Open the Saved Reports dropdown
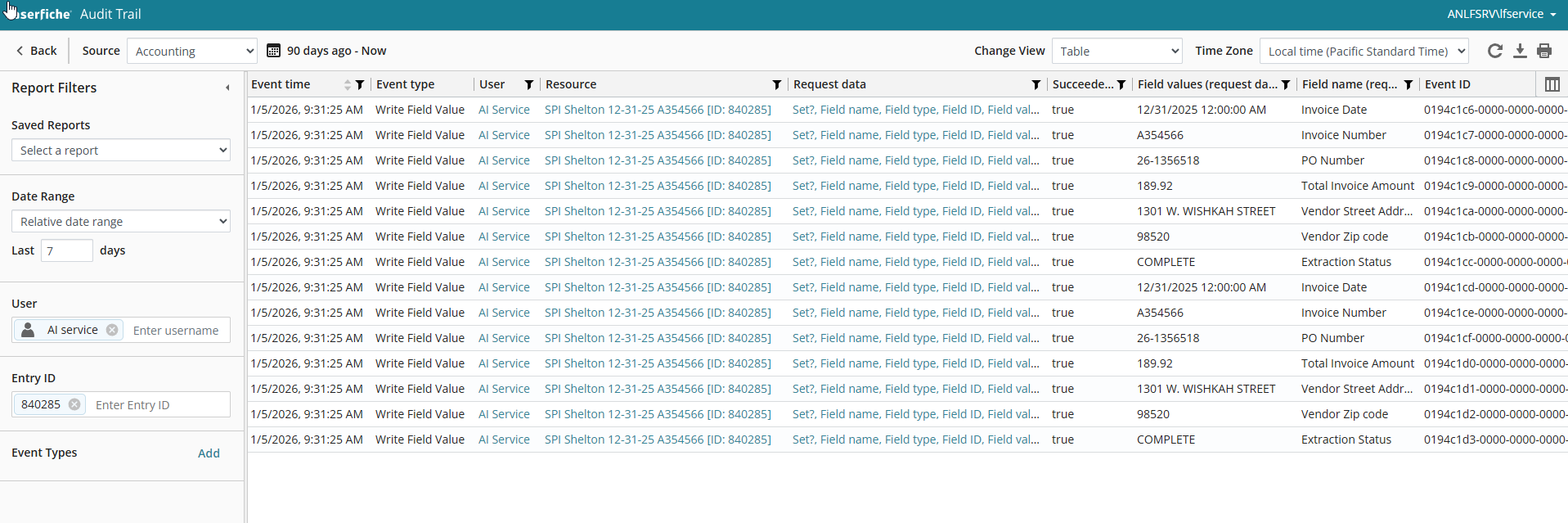The image size is (1568, 523). point(121,151)
